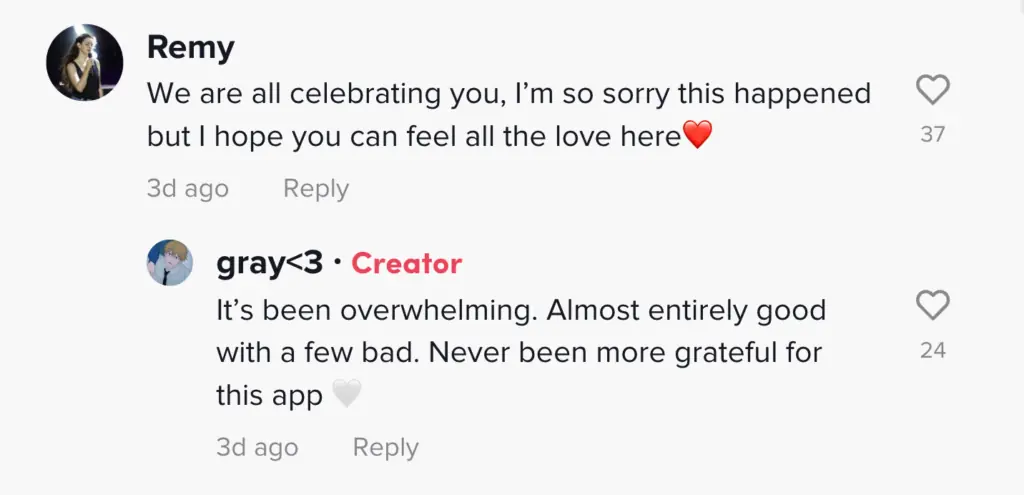Viewport: 1024px width, 495px height.
Task: Click the pink Creator badge
Action: 406,264
